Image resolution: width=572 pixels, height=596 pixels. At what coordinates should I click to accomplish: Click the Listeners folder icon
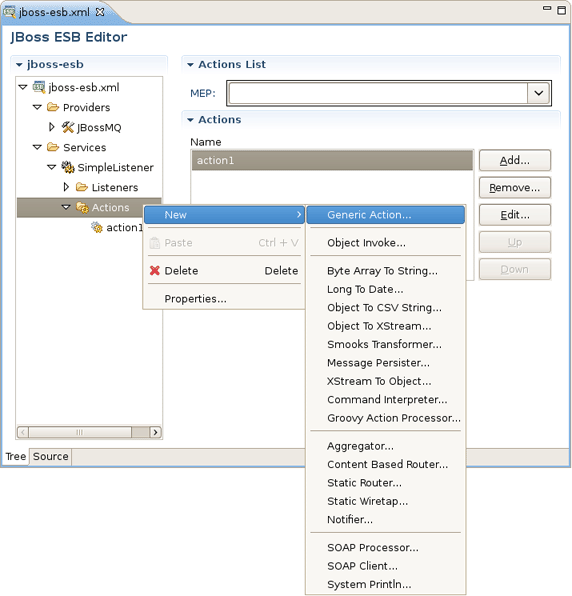82,187
